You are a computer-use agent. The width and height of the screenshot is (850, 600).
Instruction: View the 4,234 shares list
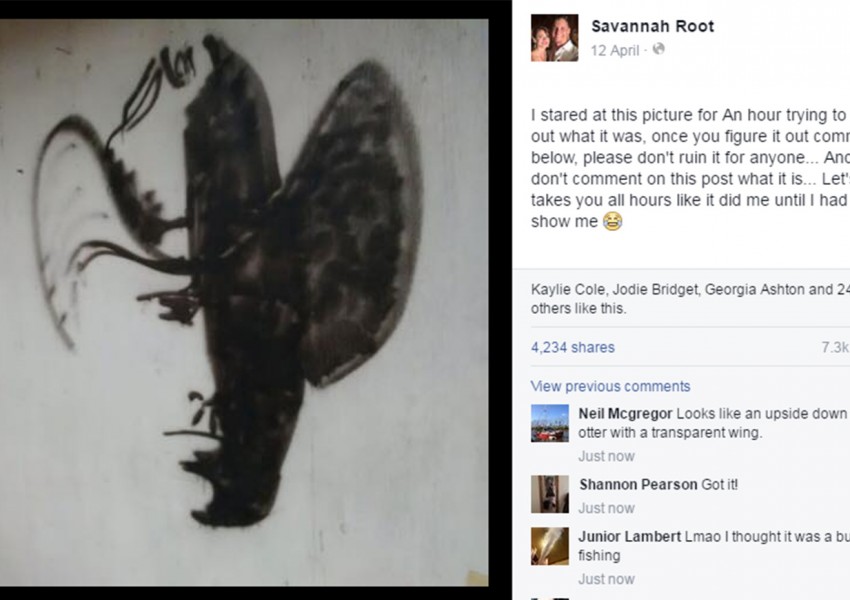572,347
